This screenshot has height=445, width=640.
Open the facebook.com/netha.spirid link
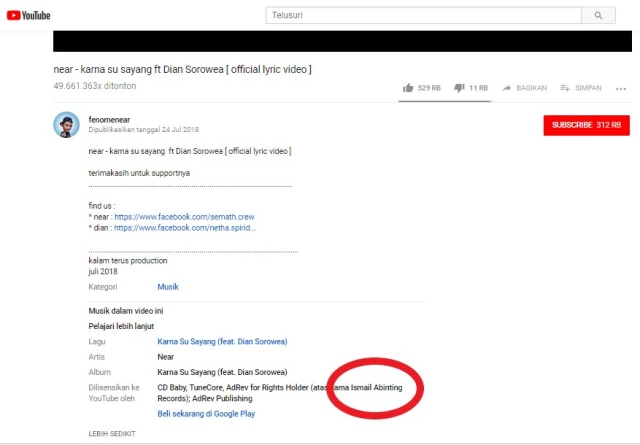(x=185, y=228)
